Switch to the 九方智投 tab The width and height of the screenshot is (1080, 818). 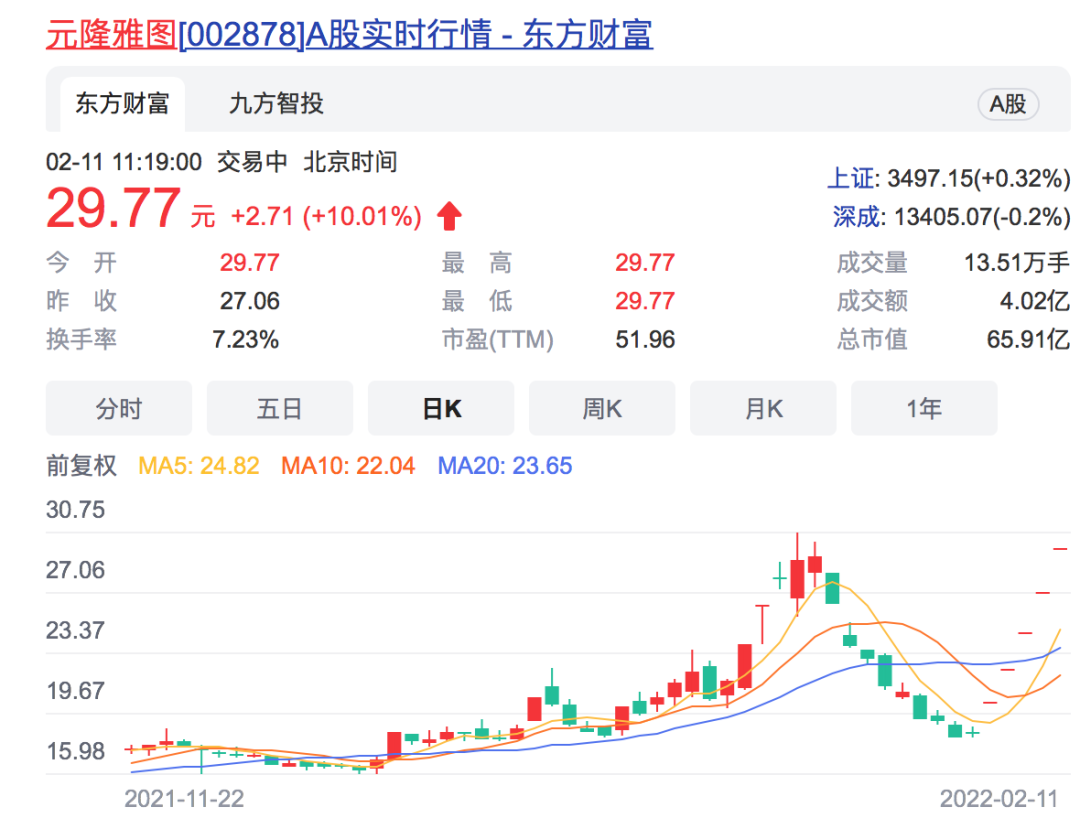[276, 103]
